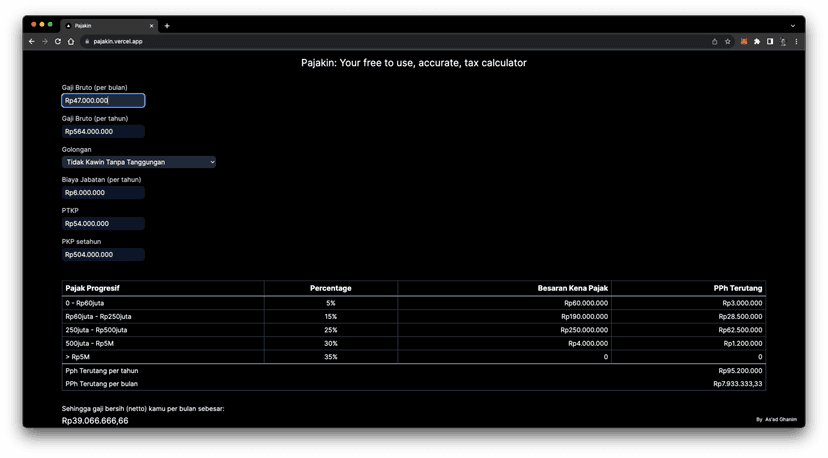Screen dimensions: 828x458
Task: Click the Rp60juta - Rp250juta row label
Action: point(98,316)
